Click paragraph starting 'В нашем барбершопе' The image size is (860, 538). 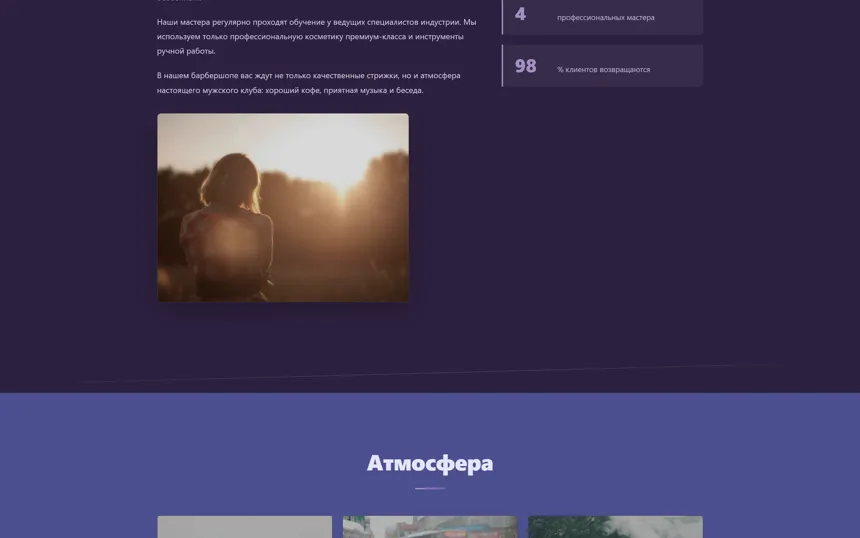(x=309, y=83)
